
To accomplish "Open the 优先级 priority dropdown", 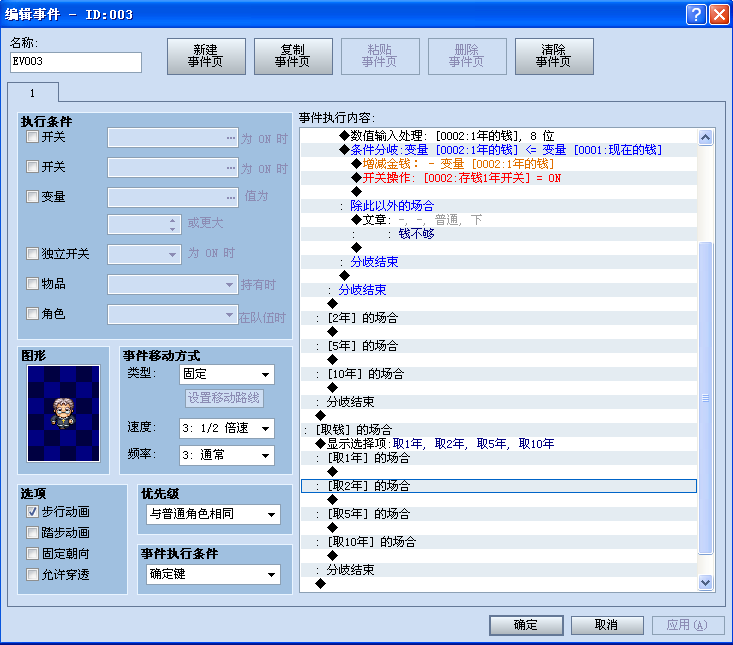I will tap(213, 515).
